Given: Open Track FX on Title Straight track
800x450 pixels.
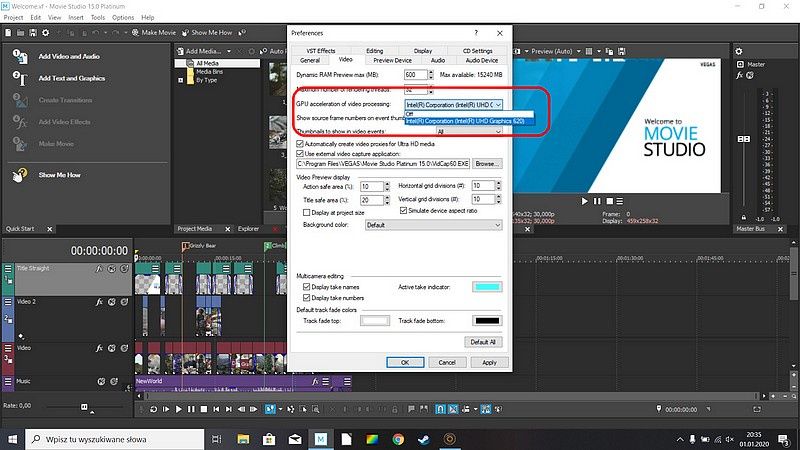Looking at the screenshot, I should click(x=99, y=269).
